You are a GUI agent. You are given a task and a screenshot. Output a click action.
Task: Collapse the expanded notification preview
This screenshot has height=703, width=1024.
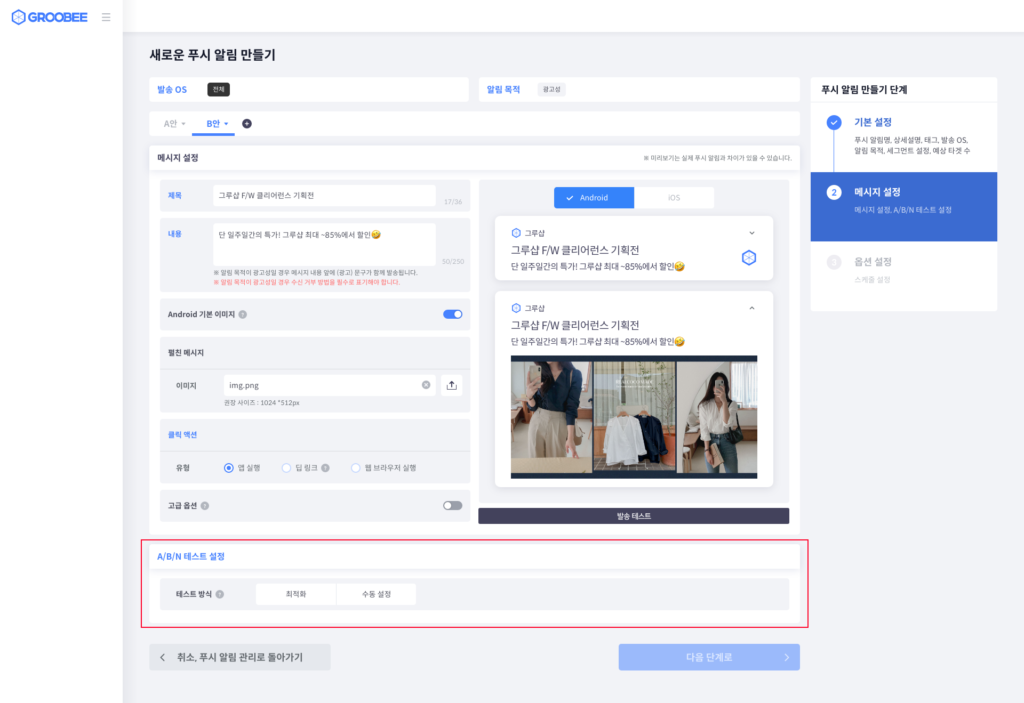pyautogui.click(x=752, y=308)
